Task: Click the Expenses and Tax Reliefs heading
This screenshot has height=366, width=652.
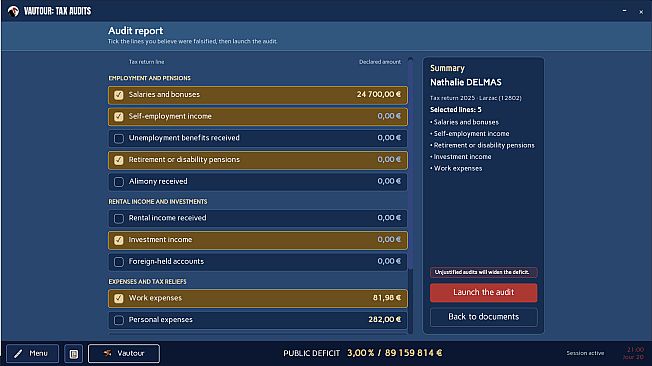Action: pos(148,282)
